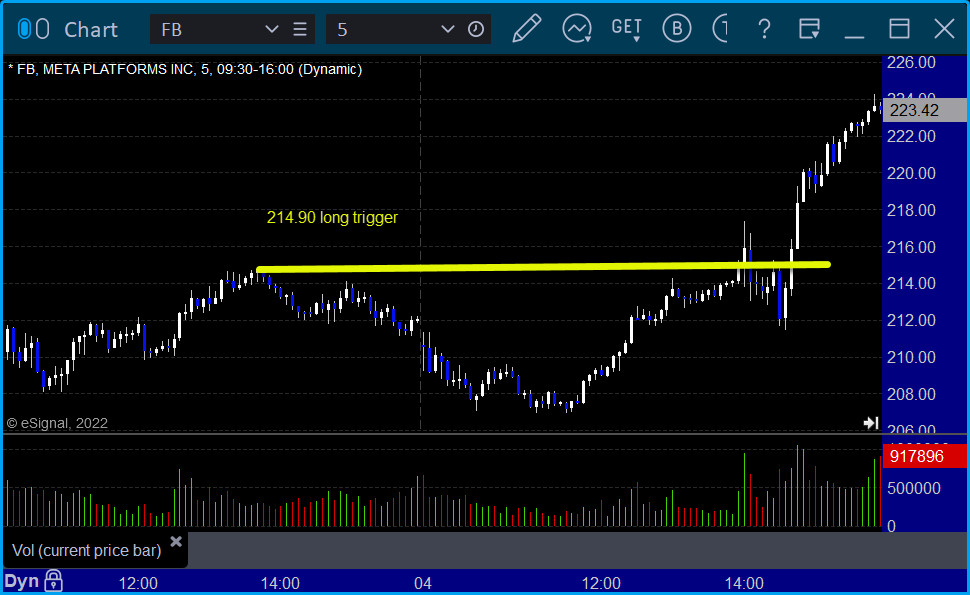Click the 500000 volume axis label
Image resolution: width=970 pixels, height=595 pixels.
tap(914, 489)
